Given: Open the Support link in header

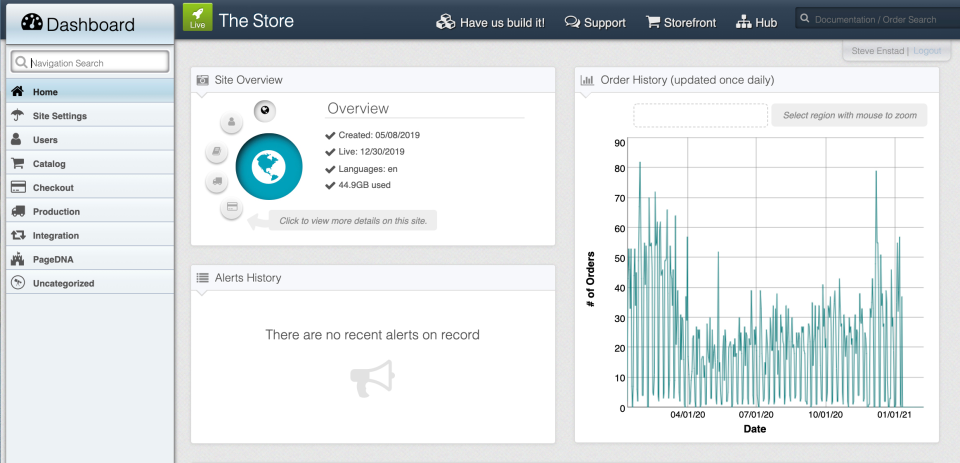Looking at the screenshot, I should point(595,23).
